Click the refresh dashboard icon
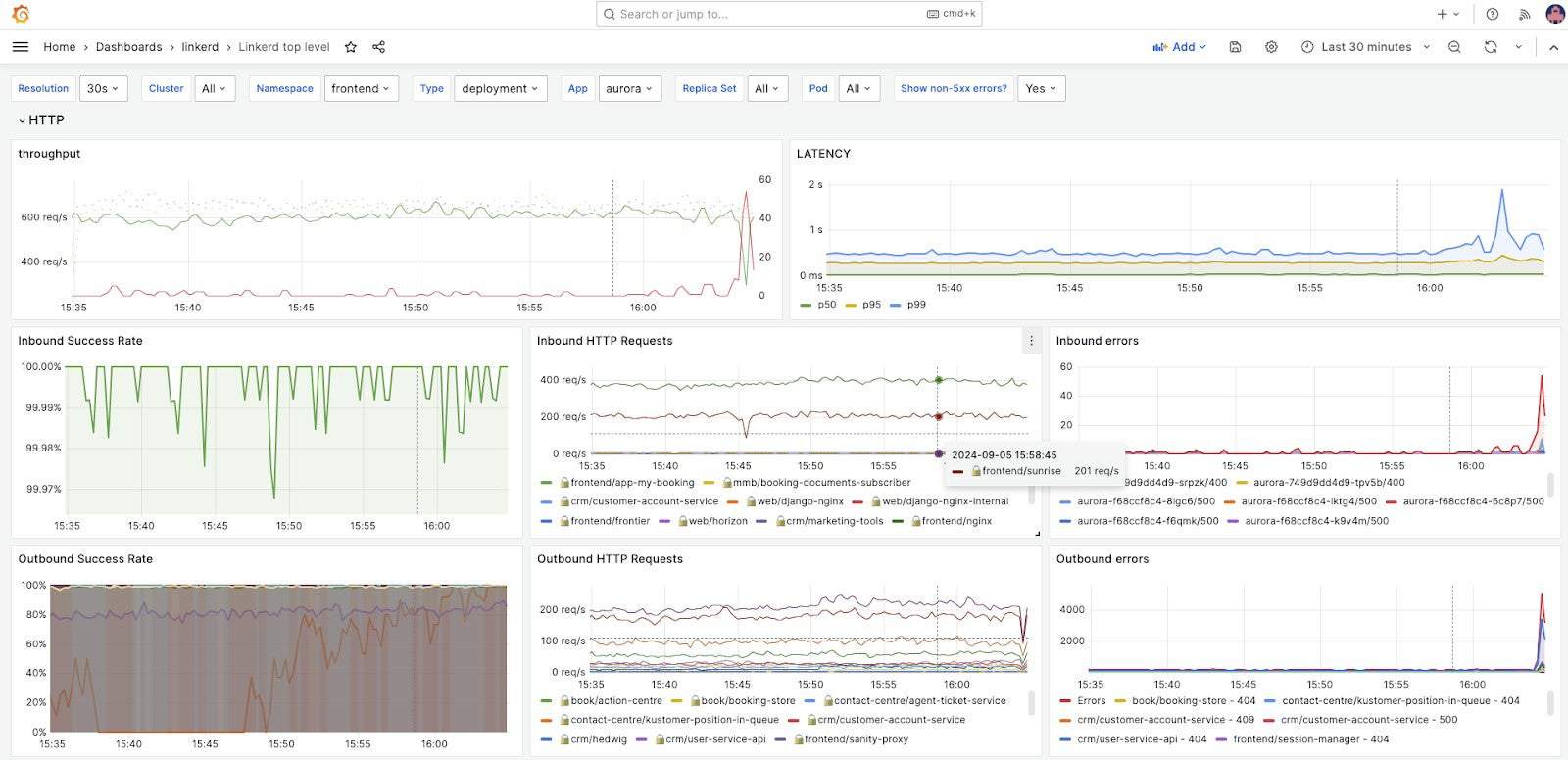This screenshot has height=760, width=1568. (x=1491, y=47)
